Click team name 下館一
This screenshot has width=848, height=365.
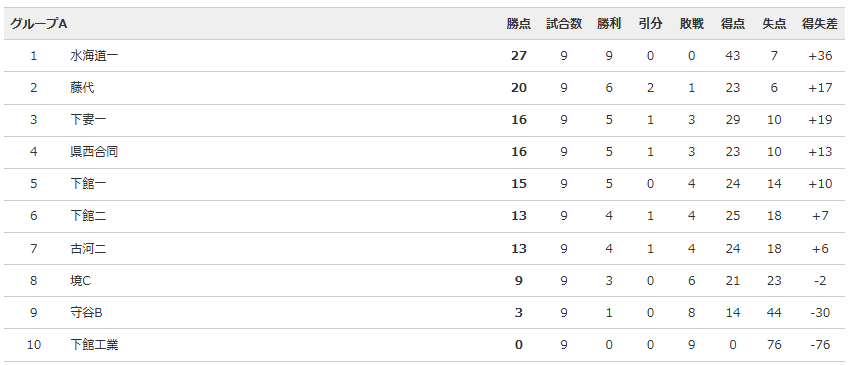[88, 184]
